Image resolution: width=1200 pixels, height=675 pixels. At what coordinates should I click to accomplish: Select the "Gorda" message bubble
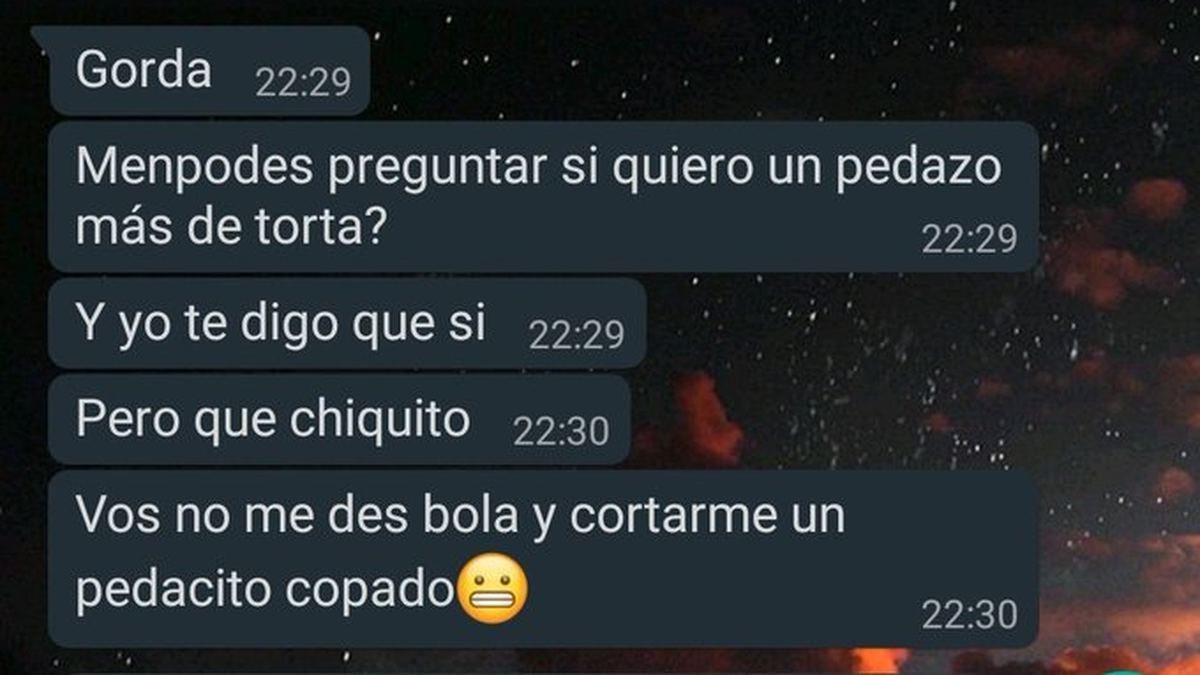point(209,72)
